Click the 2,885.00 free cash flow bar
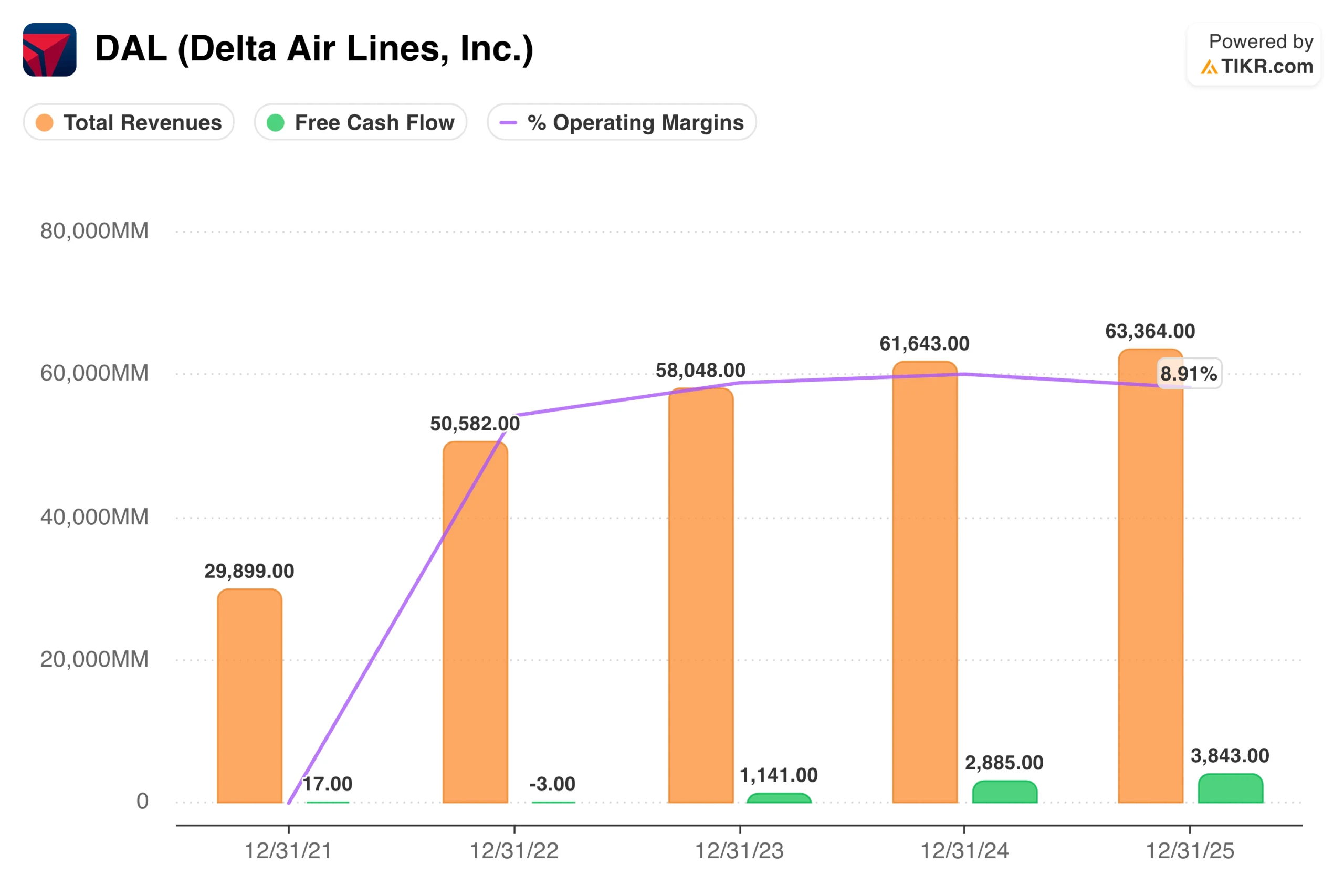1344x896 pixels. pyautogui.click(x=1004, y=792)
